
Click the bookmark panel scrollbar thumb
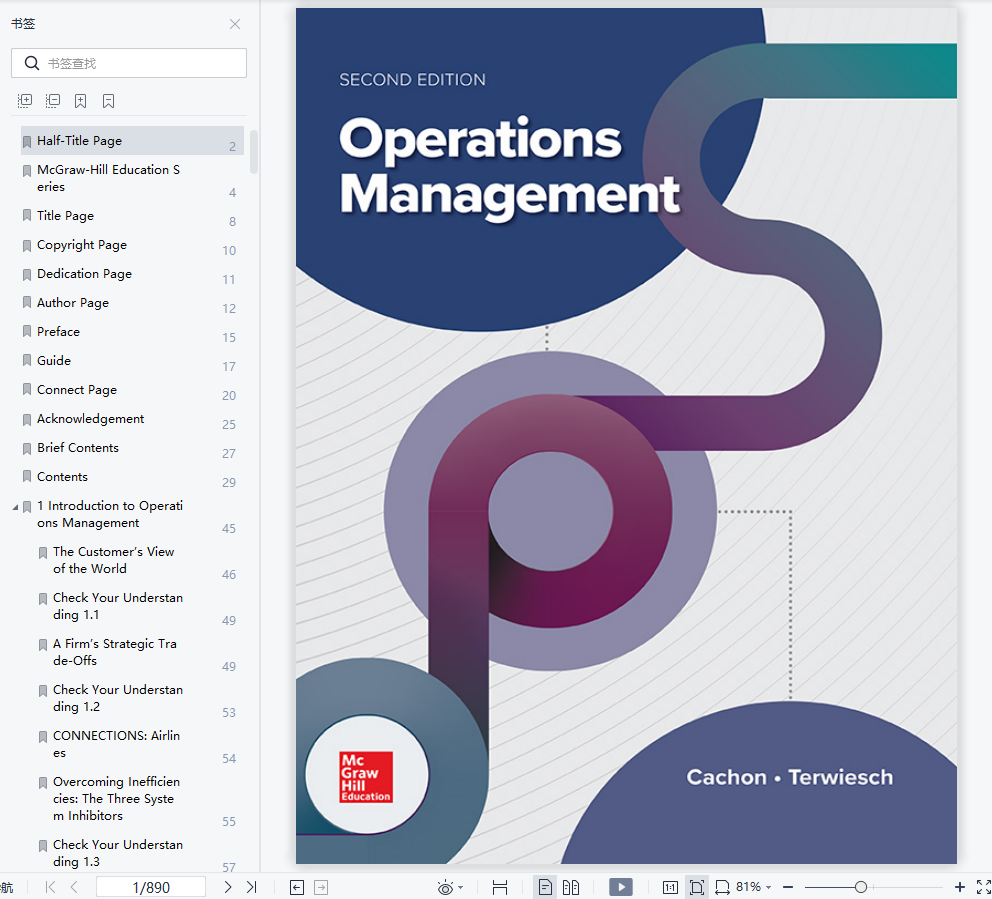coord(254,152)
